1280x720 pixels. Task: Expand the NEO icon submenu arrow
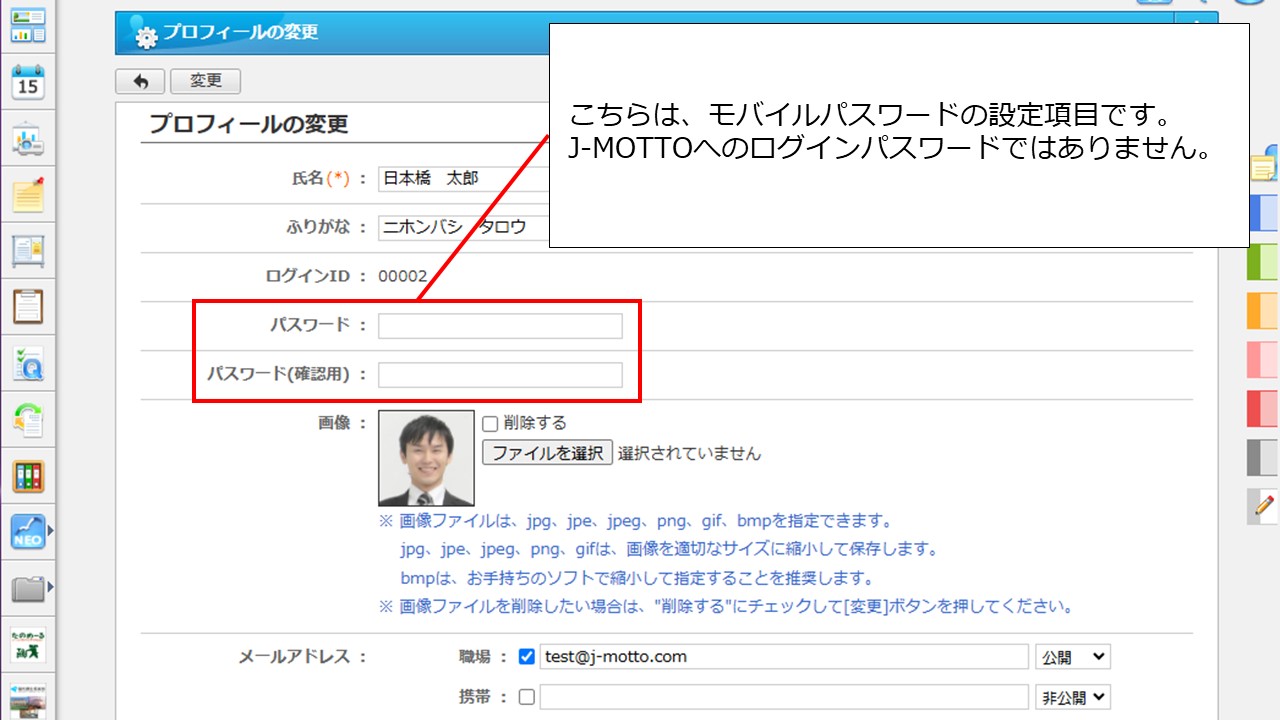point(50,532)
